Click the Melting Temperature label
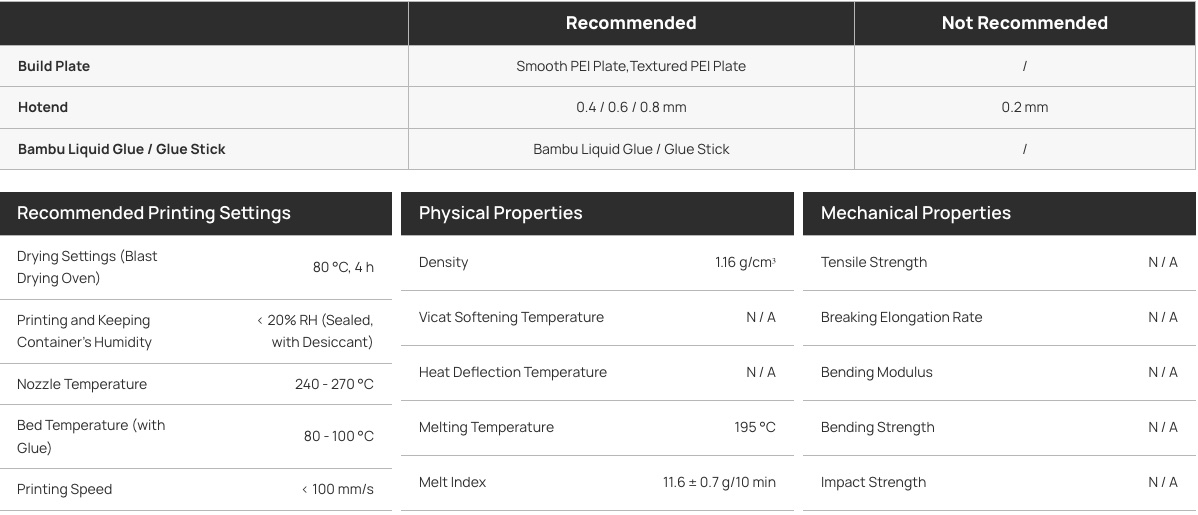Image resolution: width=1198 pixels, height=515 pixels. coord(486,427)
